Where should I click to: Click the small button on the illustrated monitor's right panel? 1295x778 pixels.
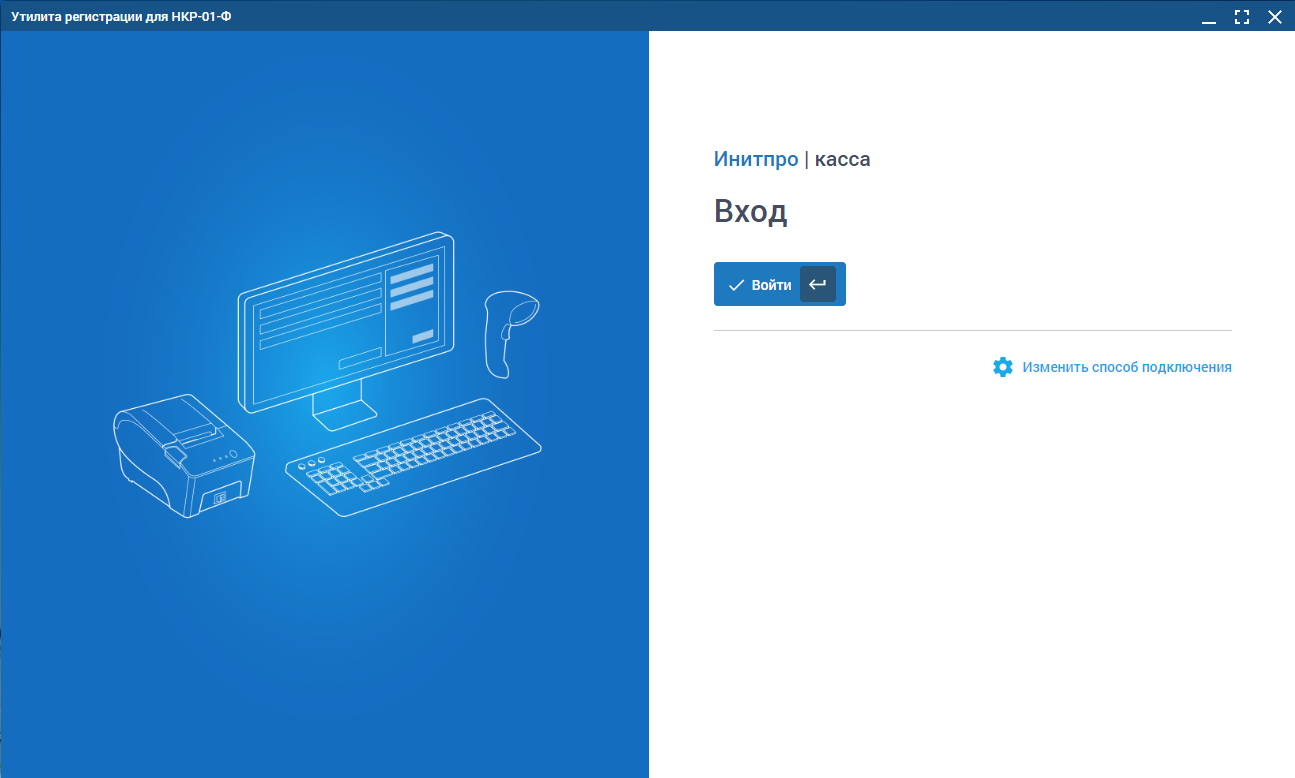coord(422,336)
